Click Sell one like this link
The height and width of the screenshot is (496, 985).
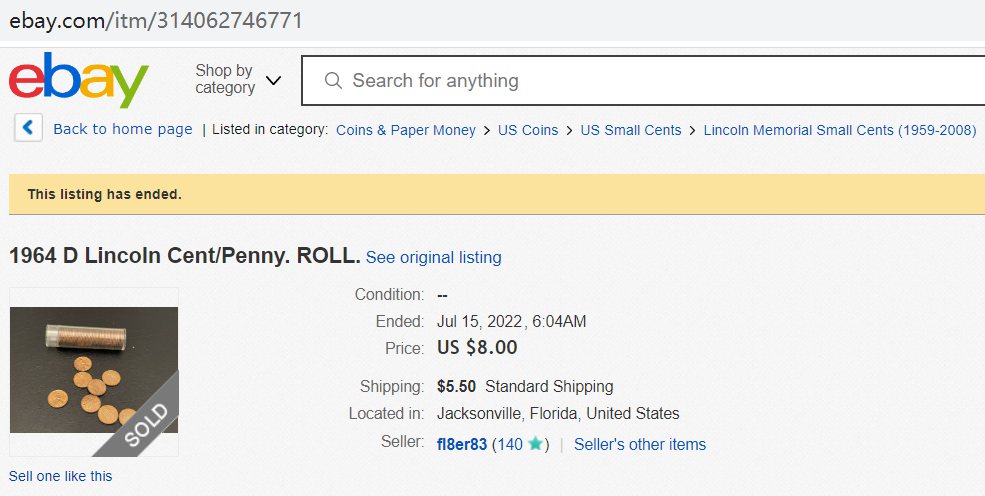tap(61, 476)
